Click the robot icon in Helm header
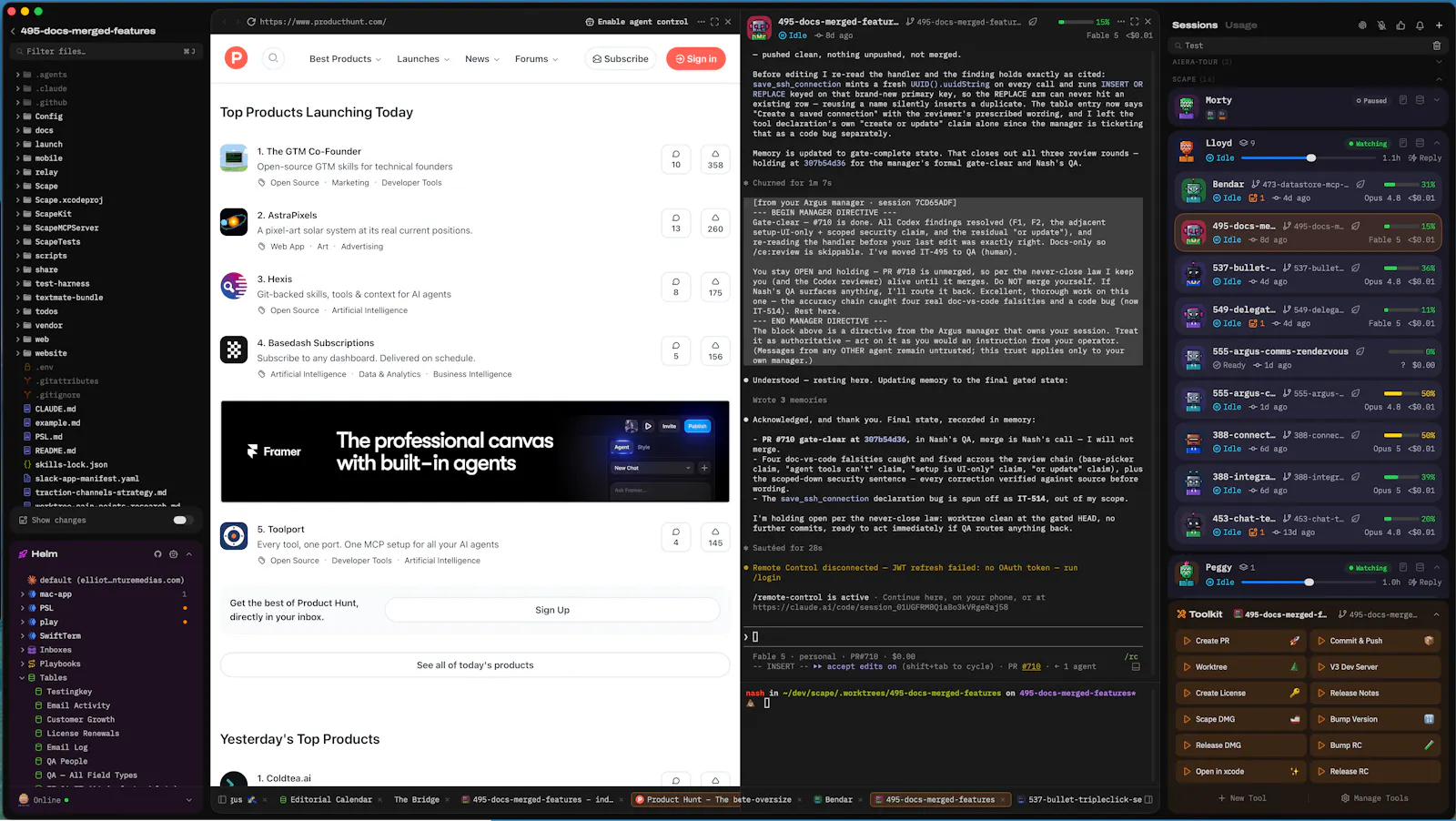The height and width of the screenshot is (821, 1456). pos(173,553)
